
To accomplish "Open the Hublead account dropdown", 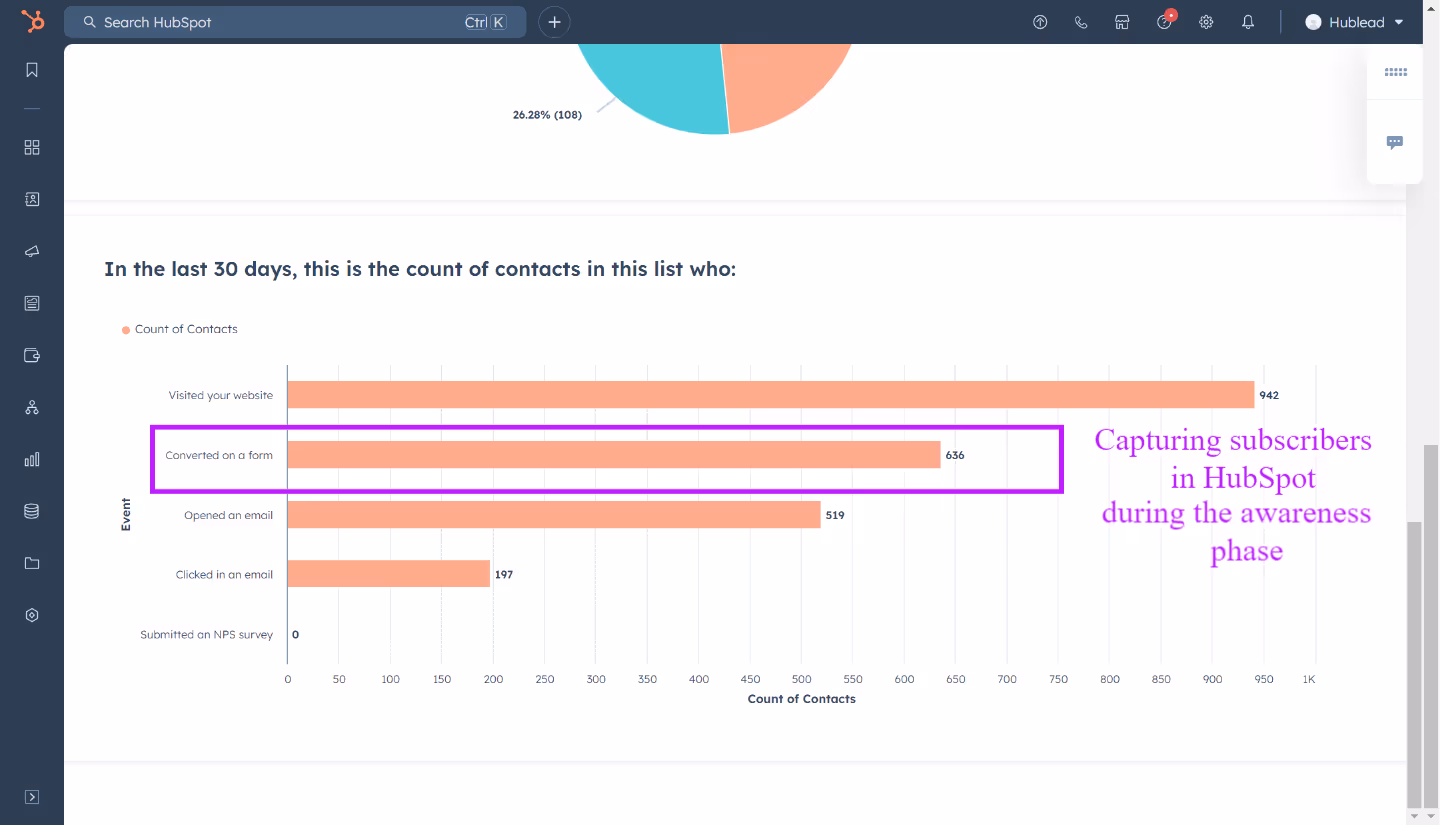I will (1355, 21).
